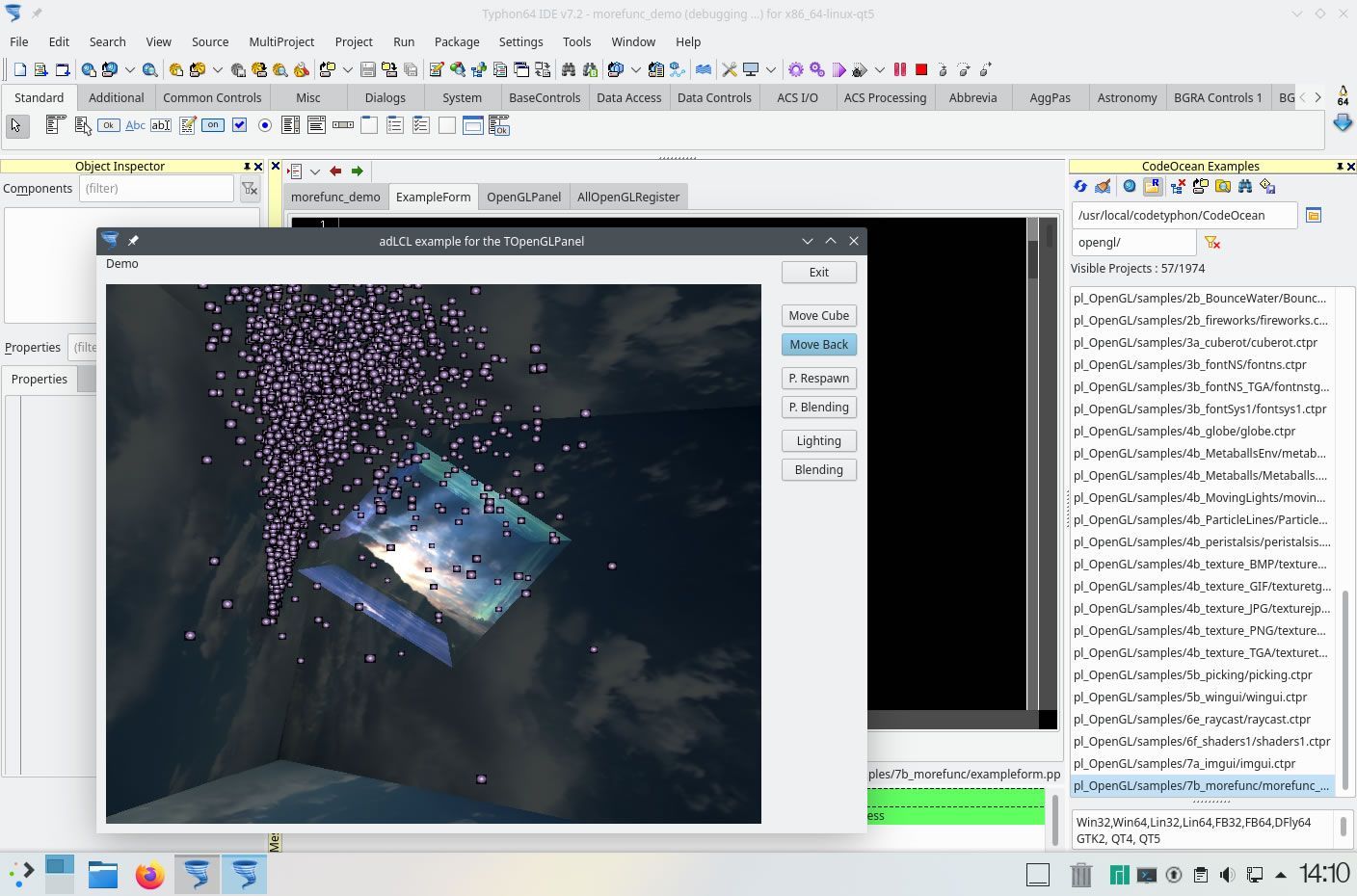Open the Project menu
This screenshot has width=1357, height=896.
coord(354,41)
